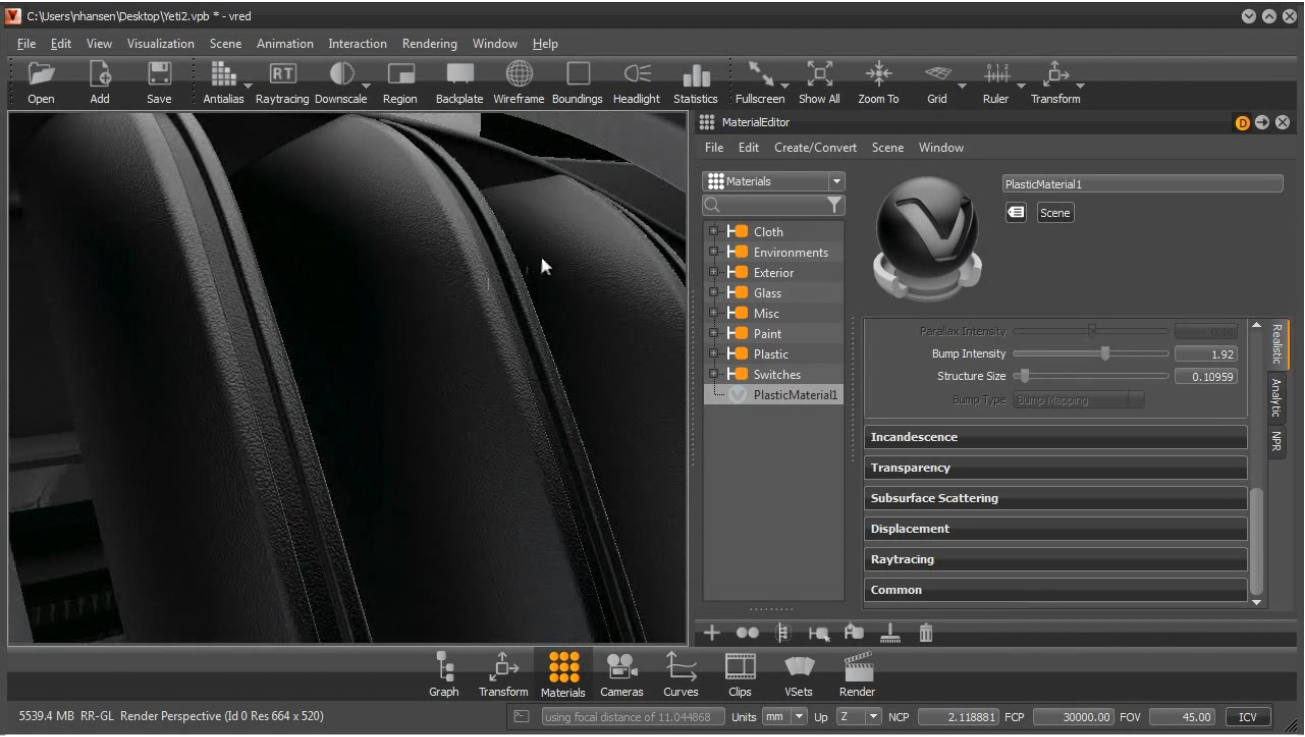Switch to the NPR tab
The image size is (1305, 737).
(x=1276, y=441)
